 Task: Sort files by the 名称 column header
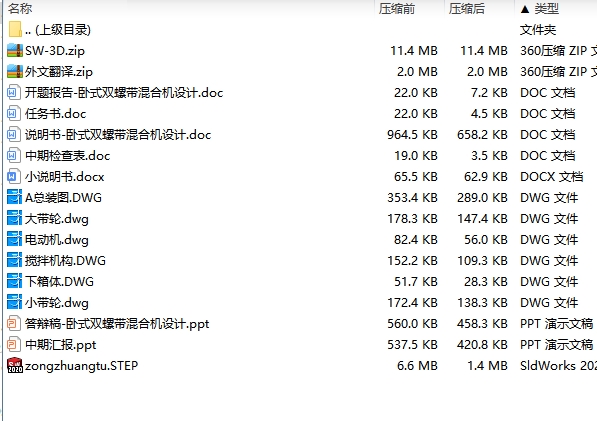(20, 8)
